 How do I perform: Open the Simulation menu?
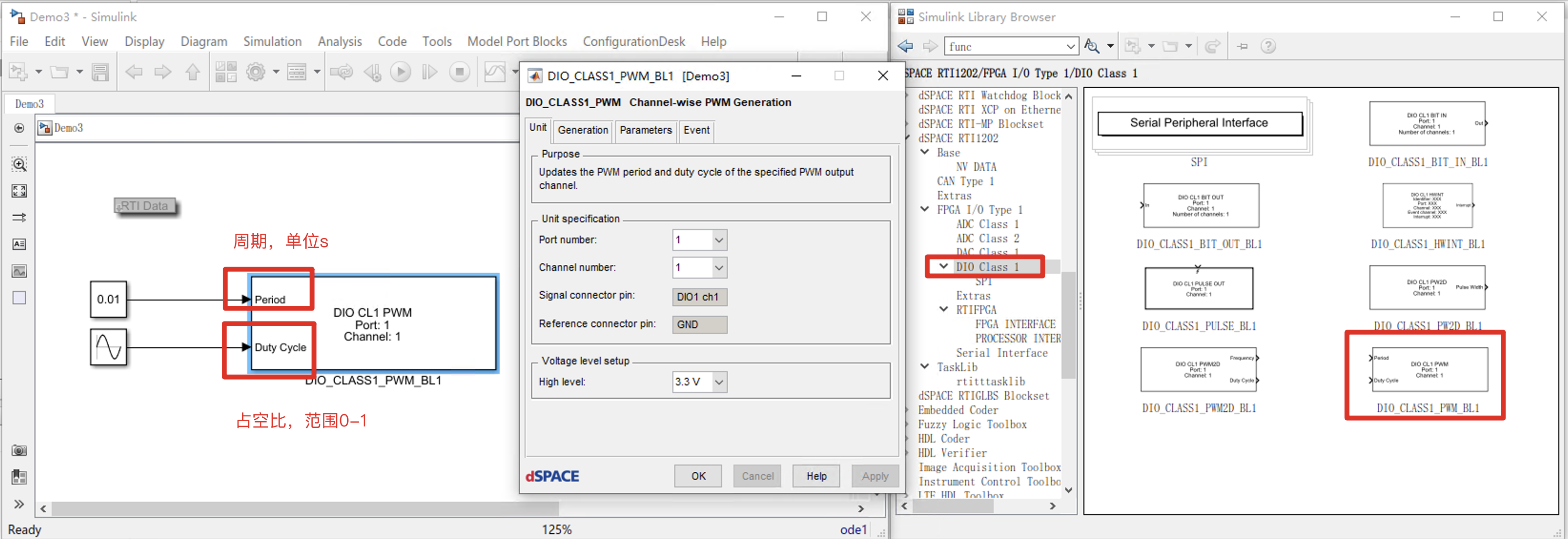[x=272, y=41]
